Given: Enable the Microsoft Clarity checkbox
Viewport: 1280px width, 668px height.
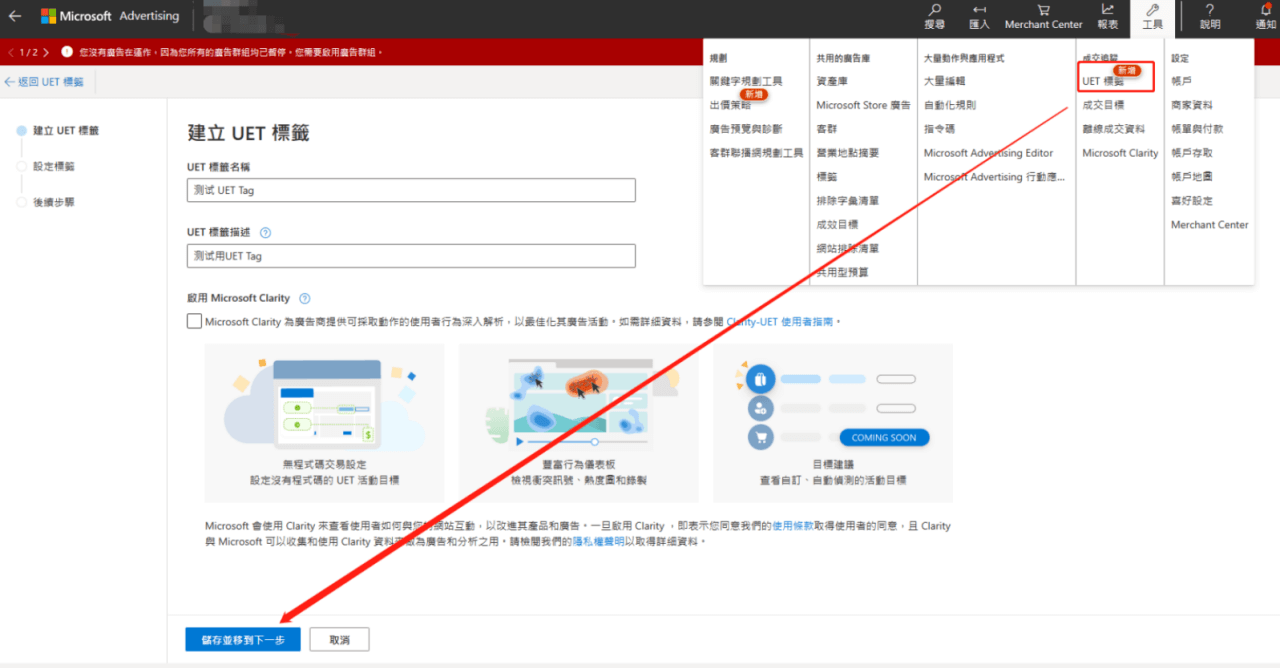Looking at the screenshot, I should click(194, 321).
